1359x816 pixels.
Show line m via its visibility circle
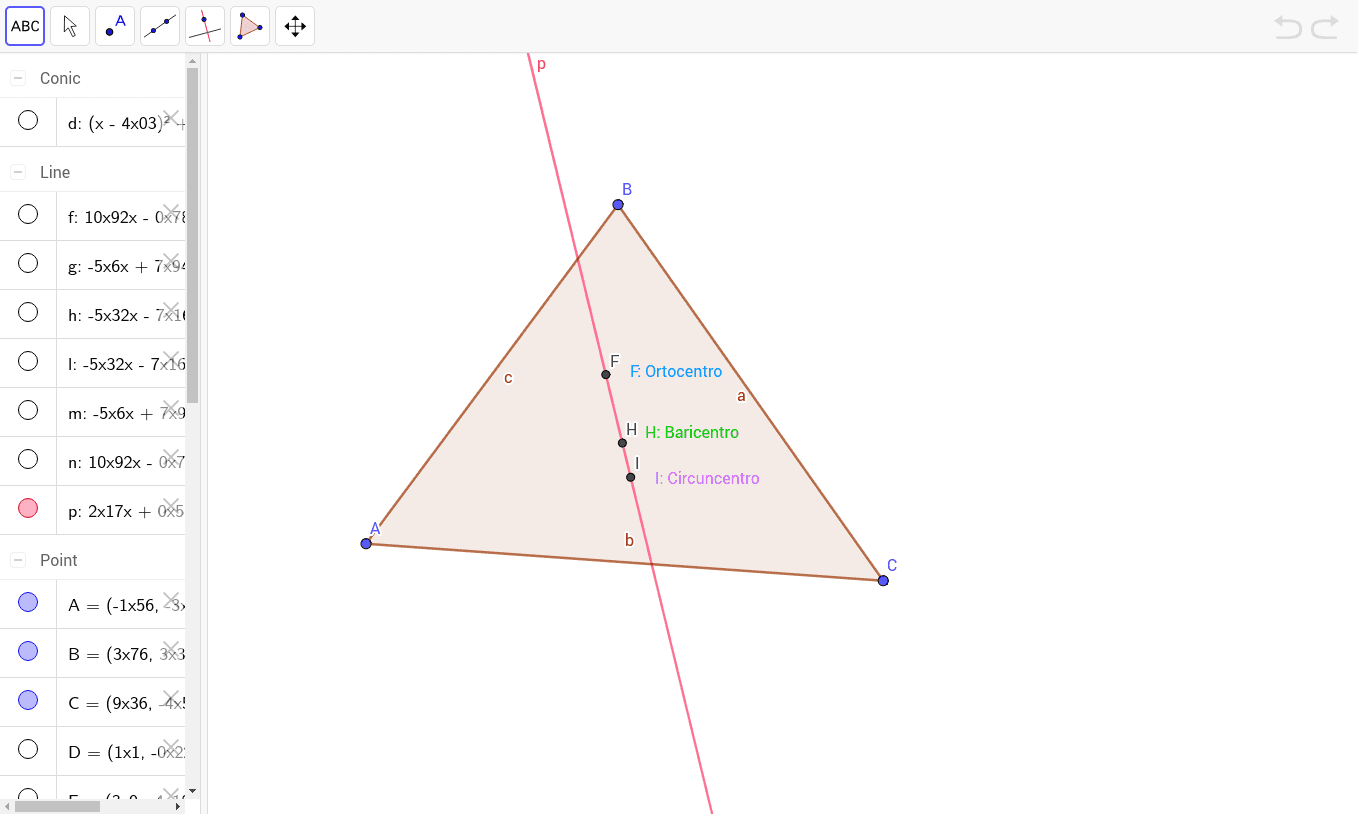point(28,410)
